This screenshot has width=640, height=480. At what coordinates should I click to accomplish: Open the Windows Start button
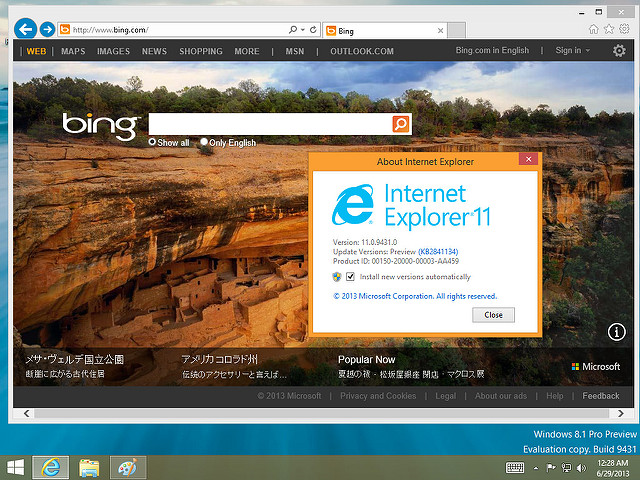click(x=16, y=467)
